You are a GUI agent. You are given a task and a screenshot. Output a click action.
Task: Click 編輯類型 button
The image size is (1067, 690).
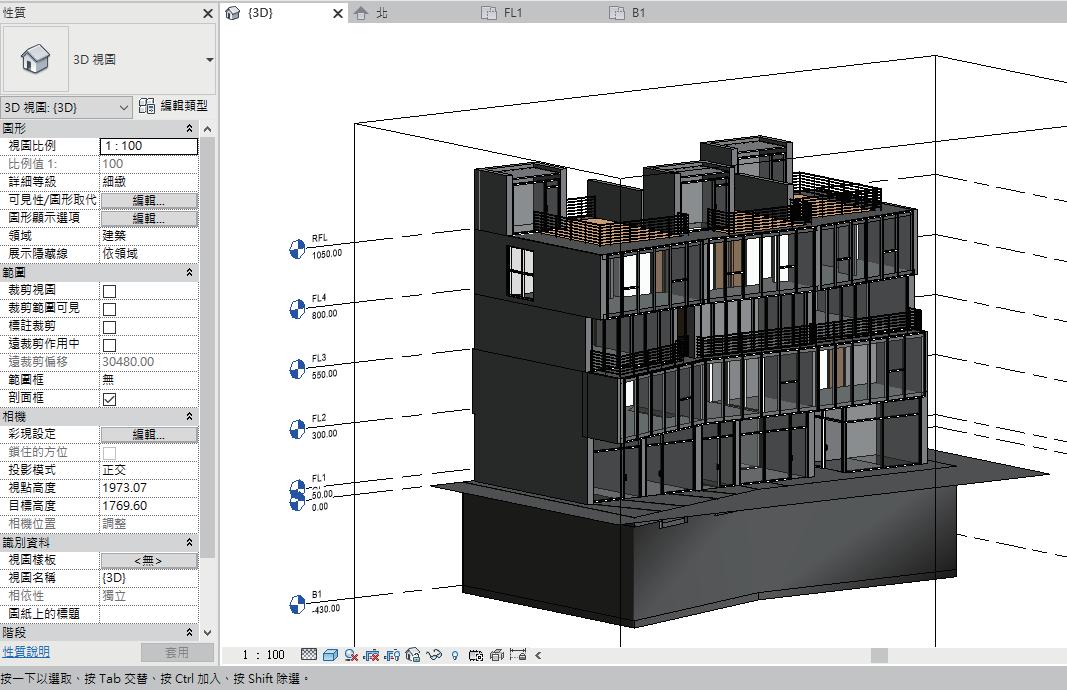[x=174, y=106]
